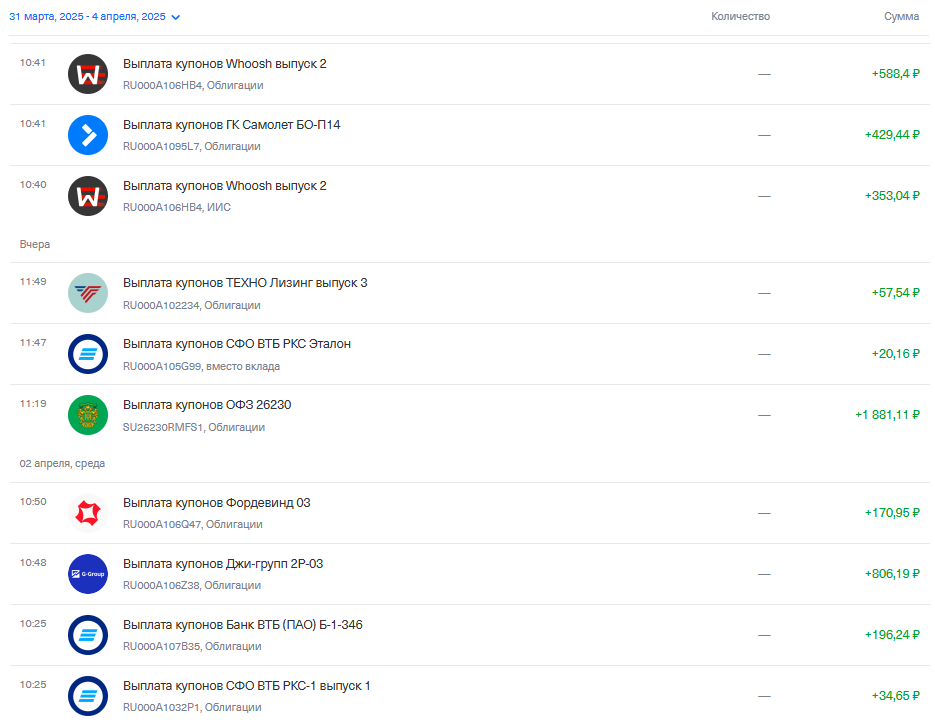
Task: Click RU000A106Z38, Облигации subtitle
Action: [191, 585]
